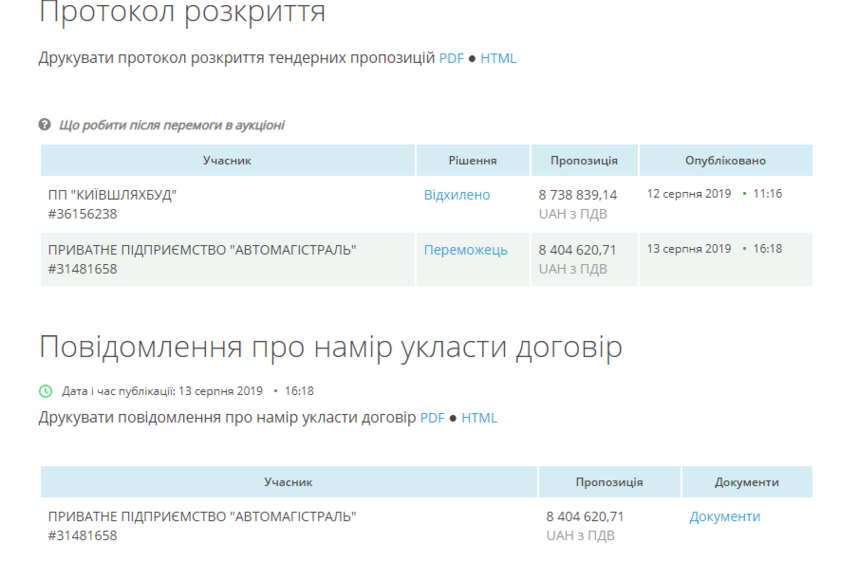The width and height of the screenshot is (859, 569).
Task: Open PDF of contract intent notice
Action: 432,418
